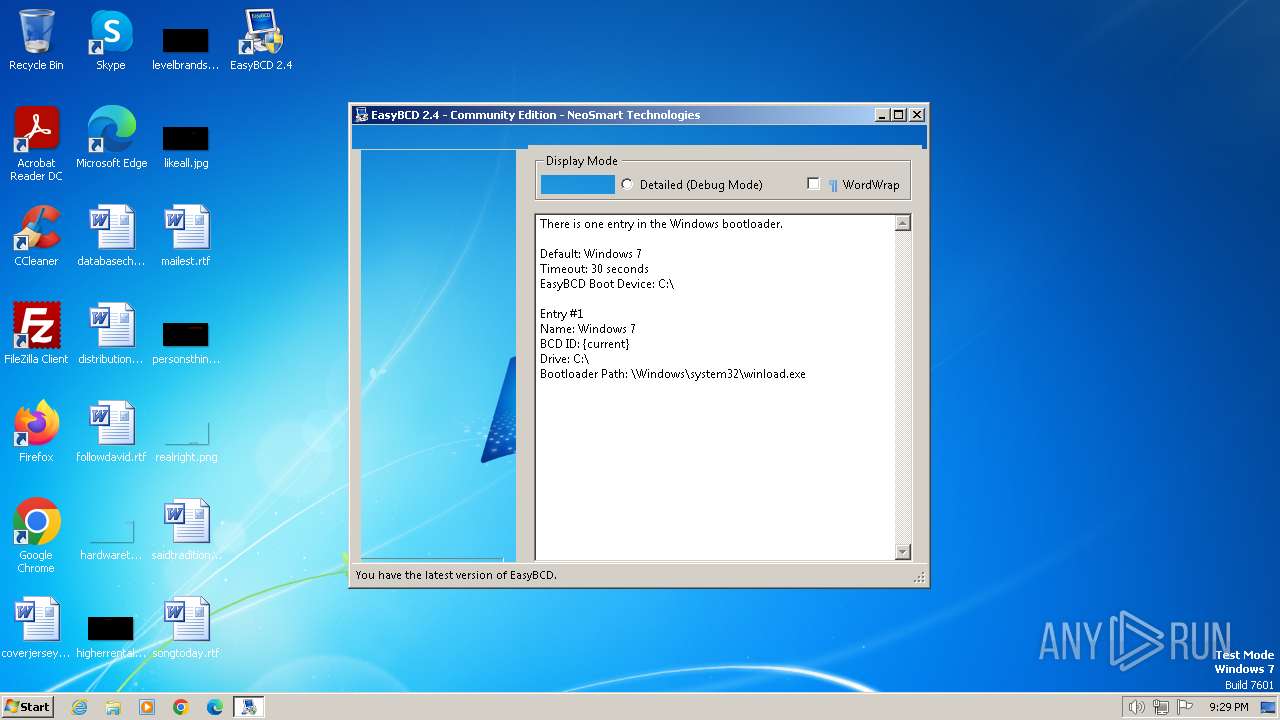Open Windows Media Player from the taskbar
Viewport: 1280px width, 720px height.
click(147, 707)
